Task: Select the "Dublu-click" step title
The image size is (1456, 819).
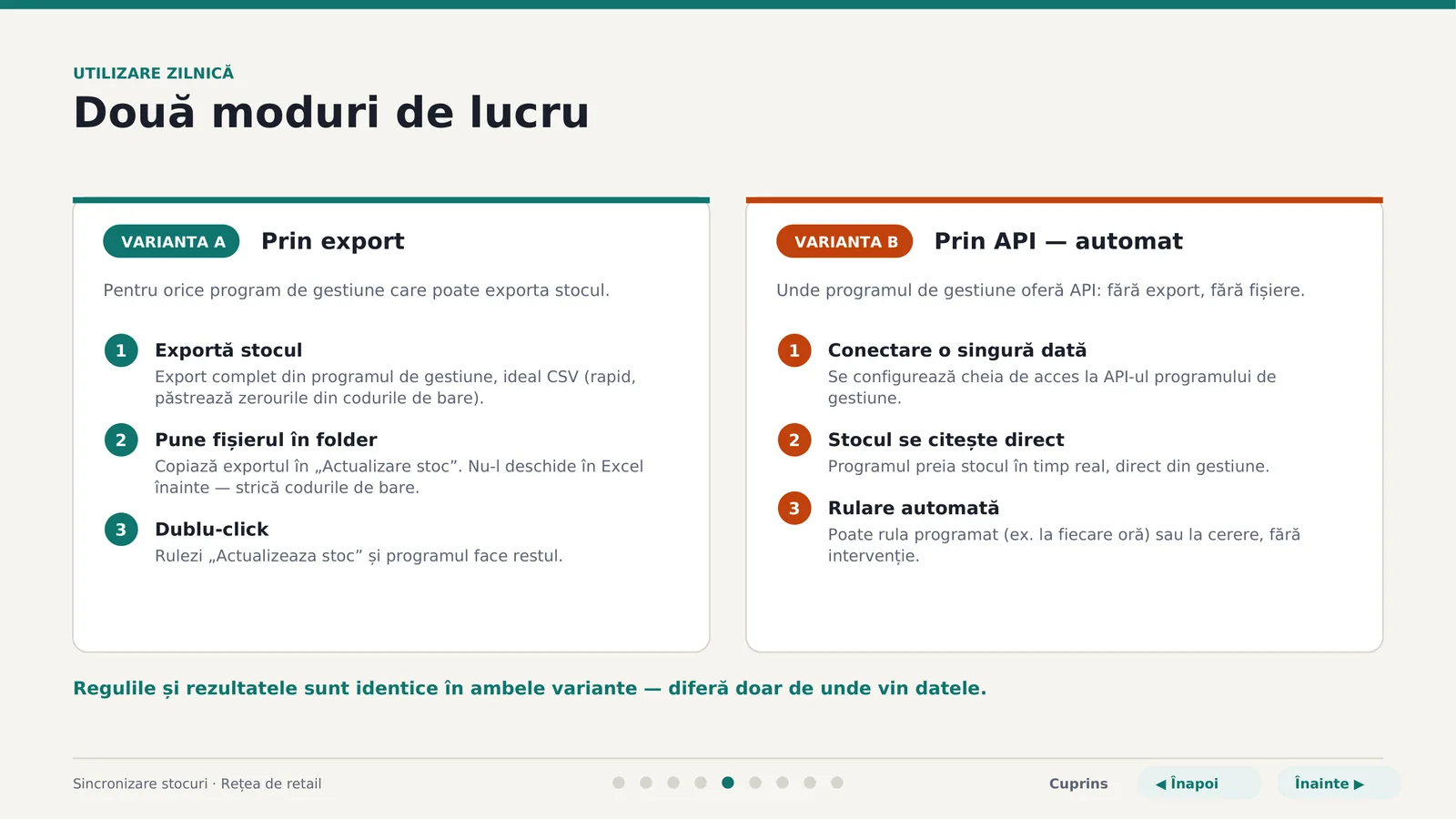Action: [x=212, y=530]
